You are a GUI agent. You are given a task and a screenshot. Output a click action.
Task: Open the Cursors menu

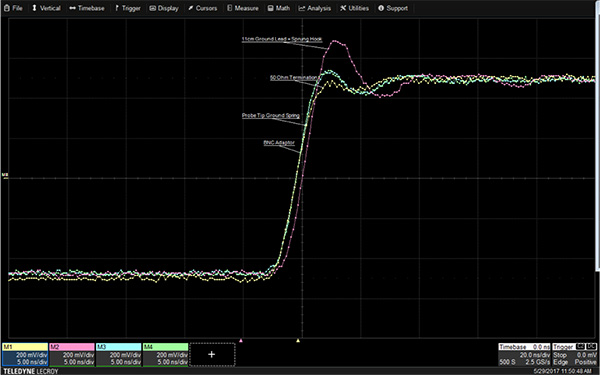202,8
